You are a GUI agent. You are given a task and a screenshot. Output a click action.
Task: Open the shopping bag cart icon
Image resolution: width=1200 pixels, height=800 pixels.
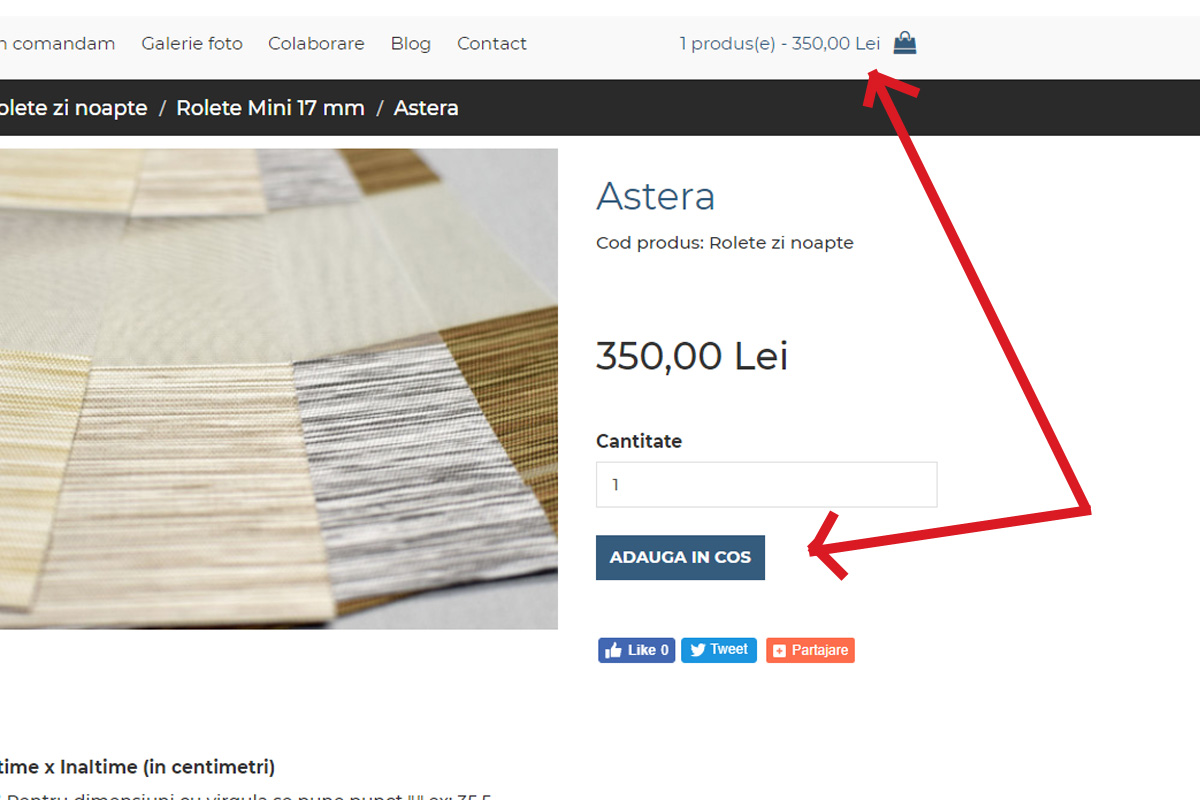[x=905, y=43]
